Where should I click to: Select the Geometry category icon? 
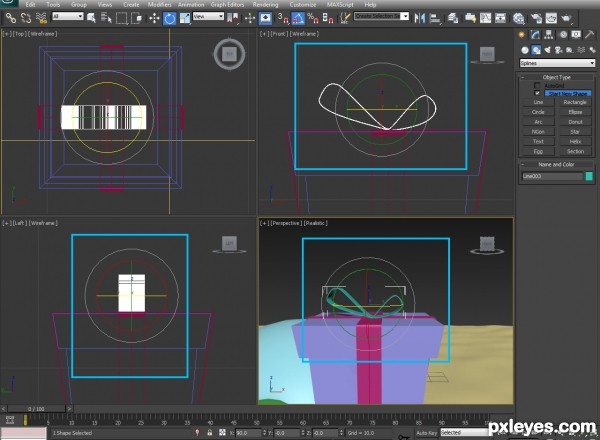(x=525, y=50)
